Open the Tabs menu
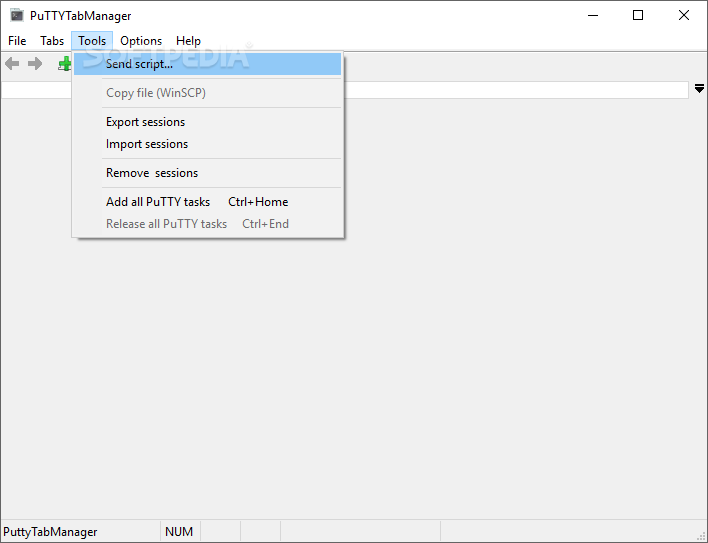Image resolution: width=708 pixels, height=543 pixels. pos(52,41)
